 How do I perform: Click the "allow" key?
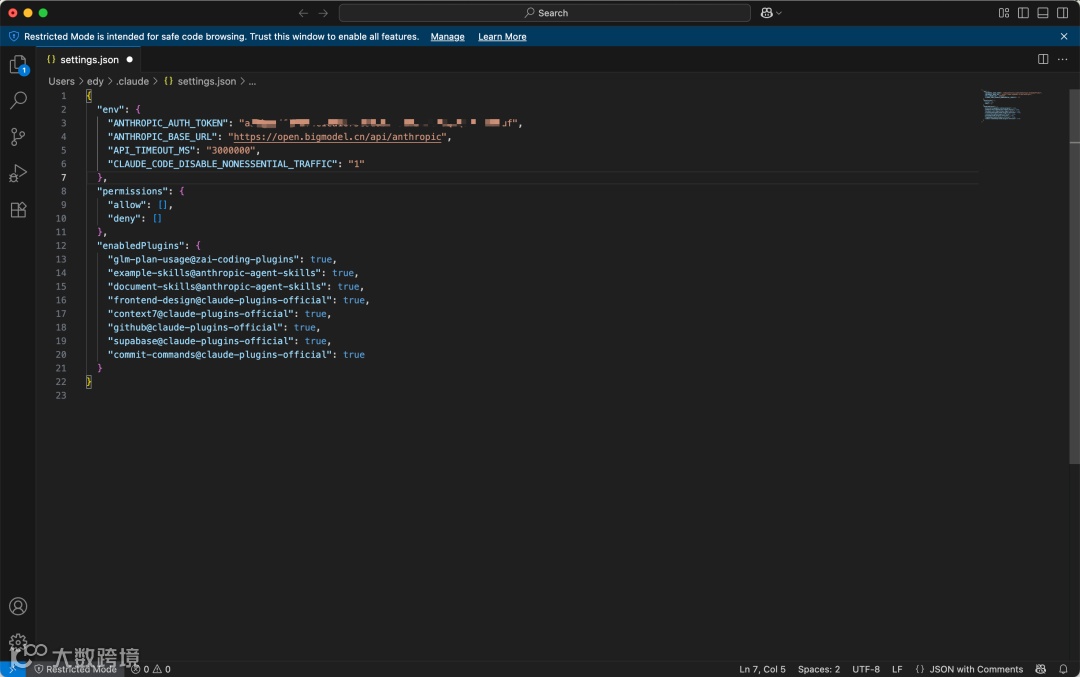click(127, 205)
